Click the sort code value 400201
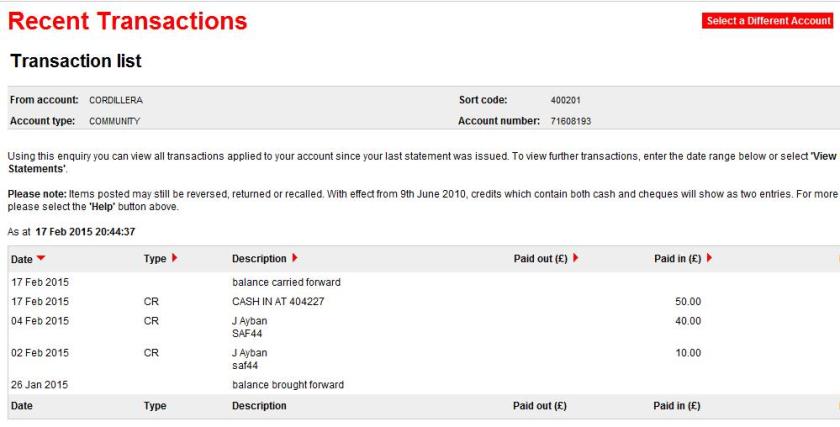The height and width of the screenshot is (427, 840). tap(565, 101)
